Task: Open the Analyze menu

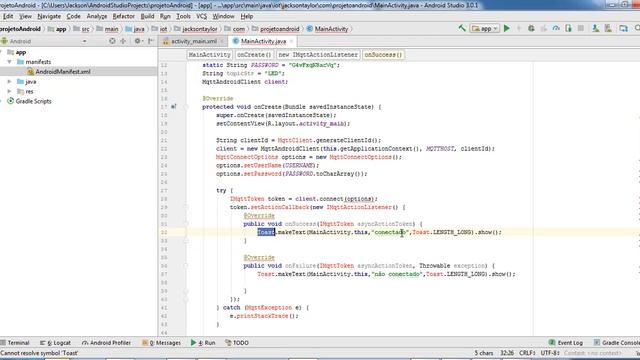Action: click(97, 16)
